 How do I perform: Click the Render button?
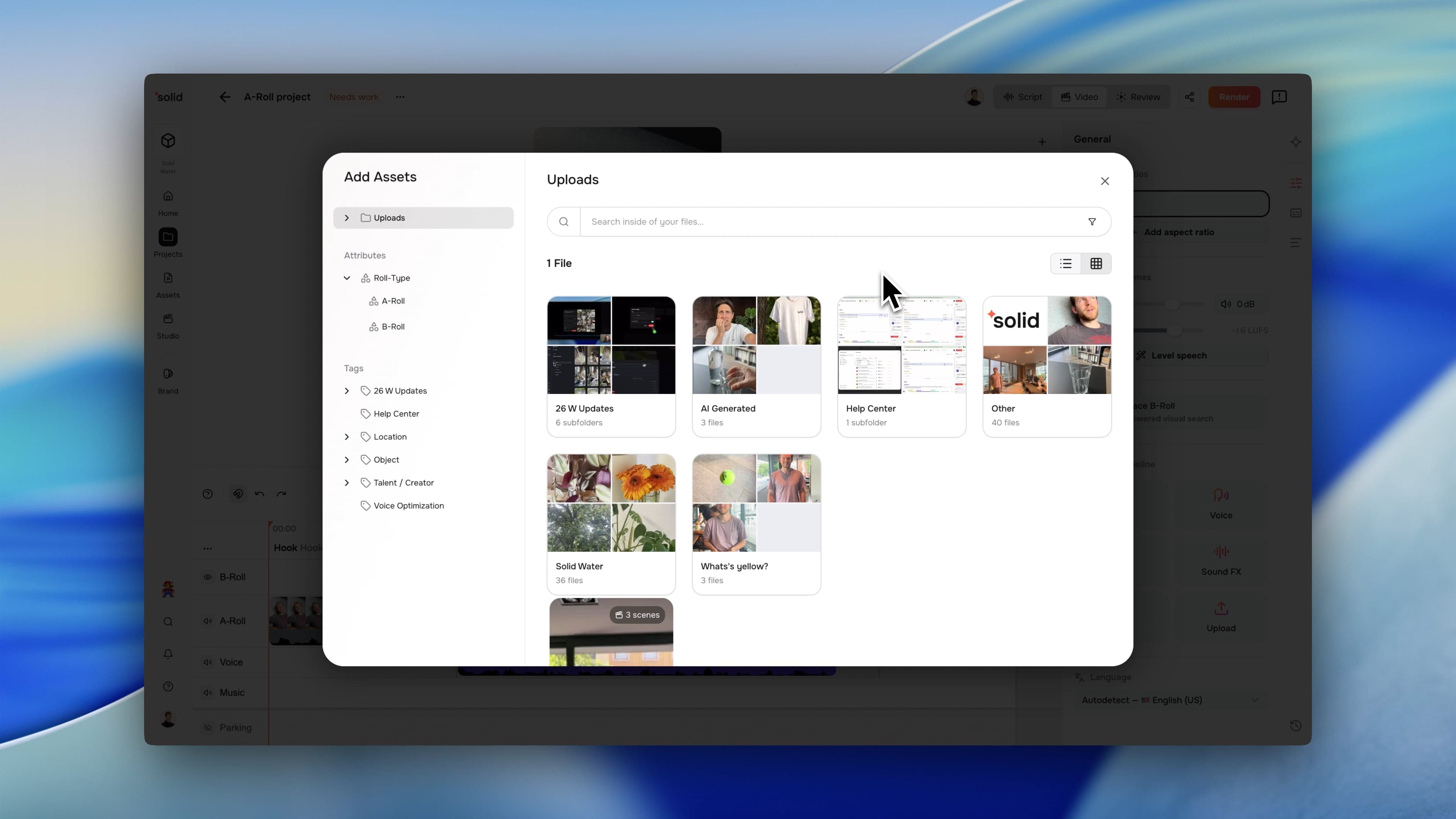pyautogui.click(x=1234, y=97)
